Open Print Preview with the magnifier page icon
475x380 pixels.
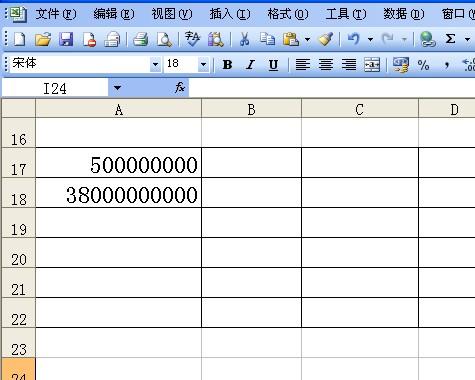click(164, 39)
